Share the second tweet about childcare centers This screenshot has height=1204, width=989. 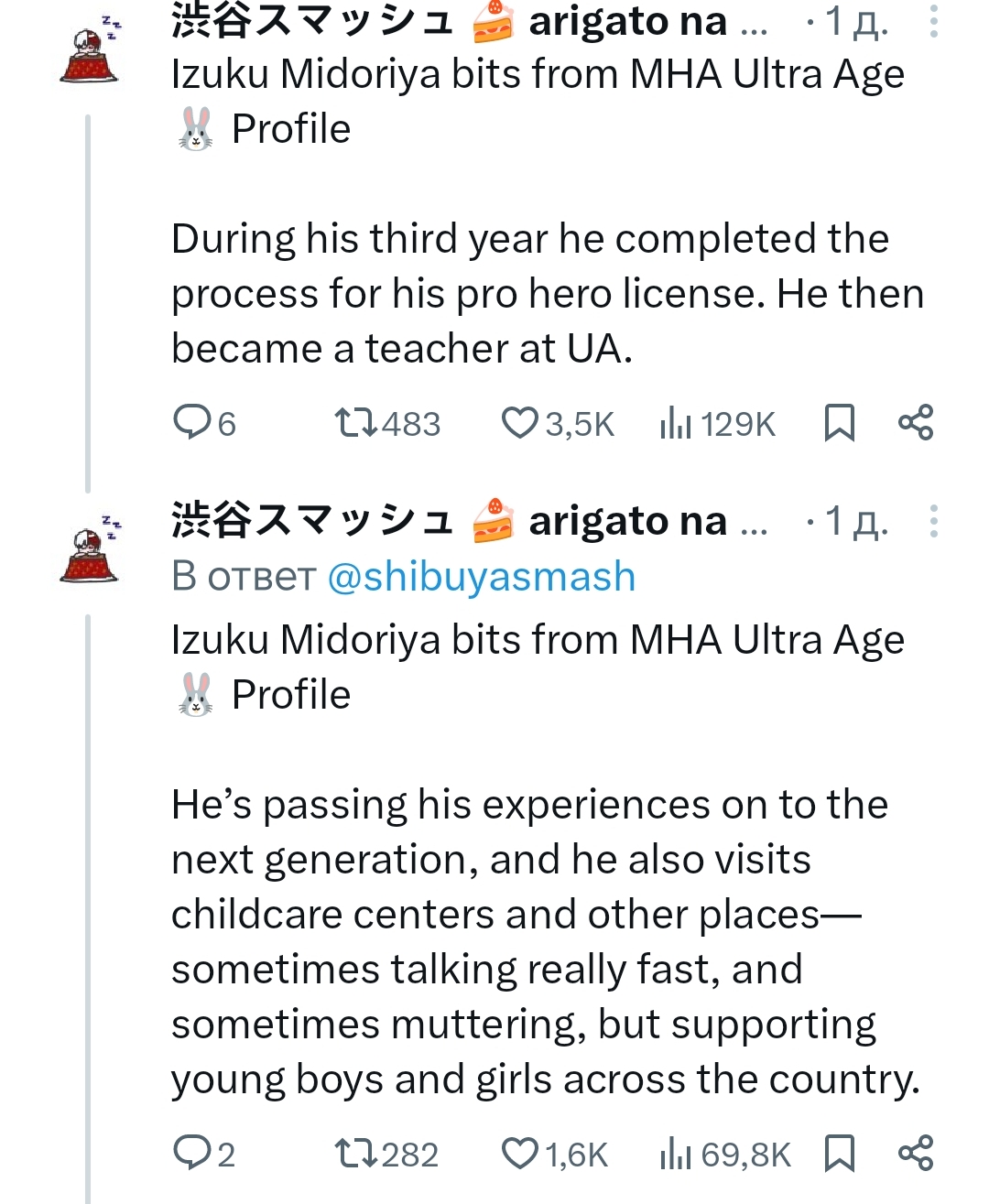coord(916,1153)
